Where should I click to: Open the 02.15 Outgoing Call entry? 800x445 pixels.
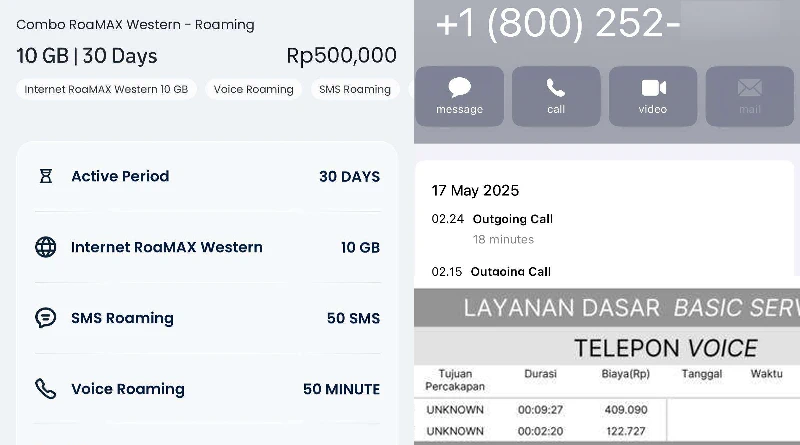click(491, 271)
